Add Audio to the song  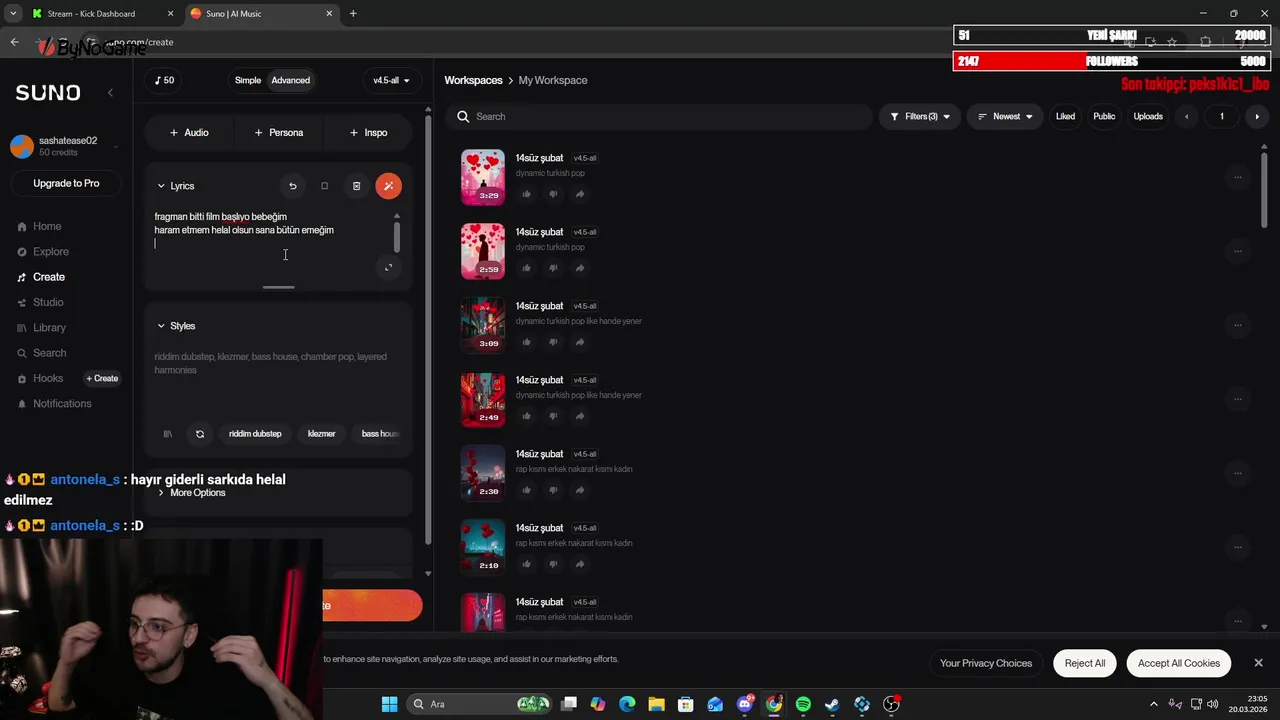(x=189, y=132)
